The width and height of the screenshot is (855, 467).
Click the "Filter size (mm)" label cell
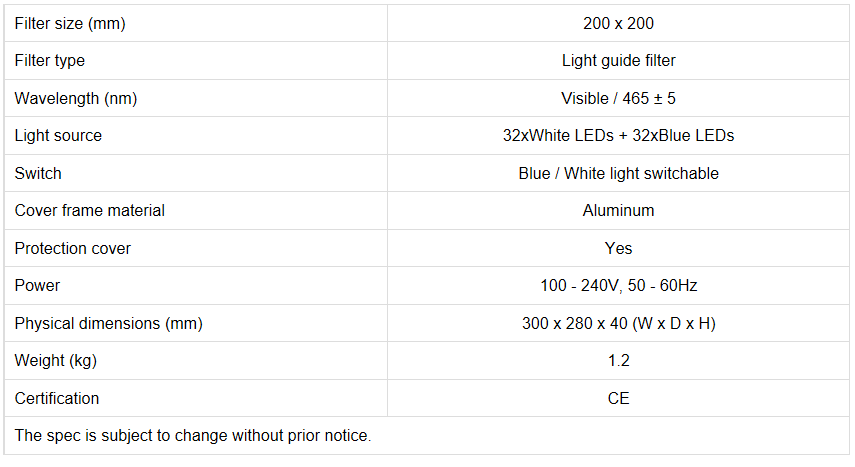pyautogui.click(x=70, y=23)
